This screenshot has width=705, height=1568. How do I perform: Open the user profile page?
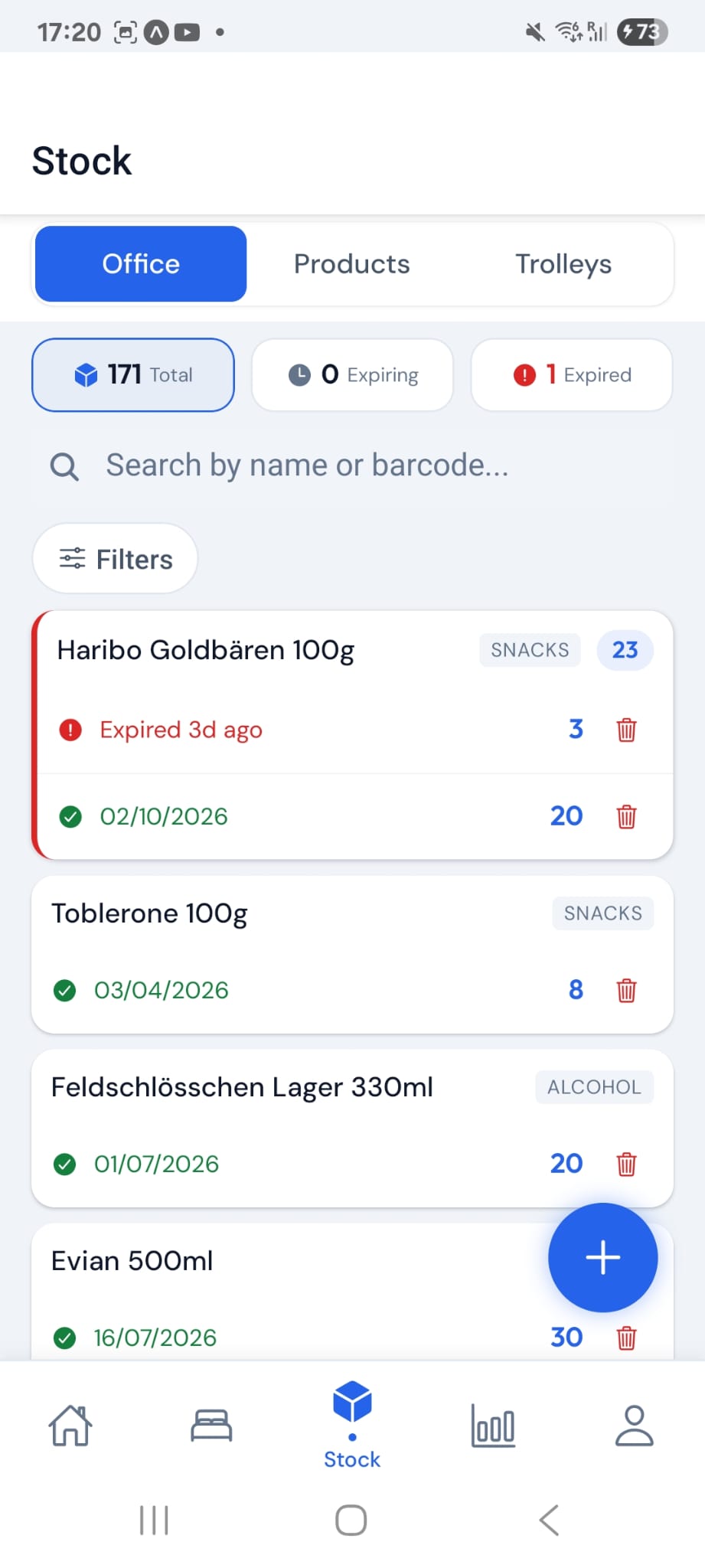click(634, 1426)
